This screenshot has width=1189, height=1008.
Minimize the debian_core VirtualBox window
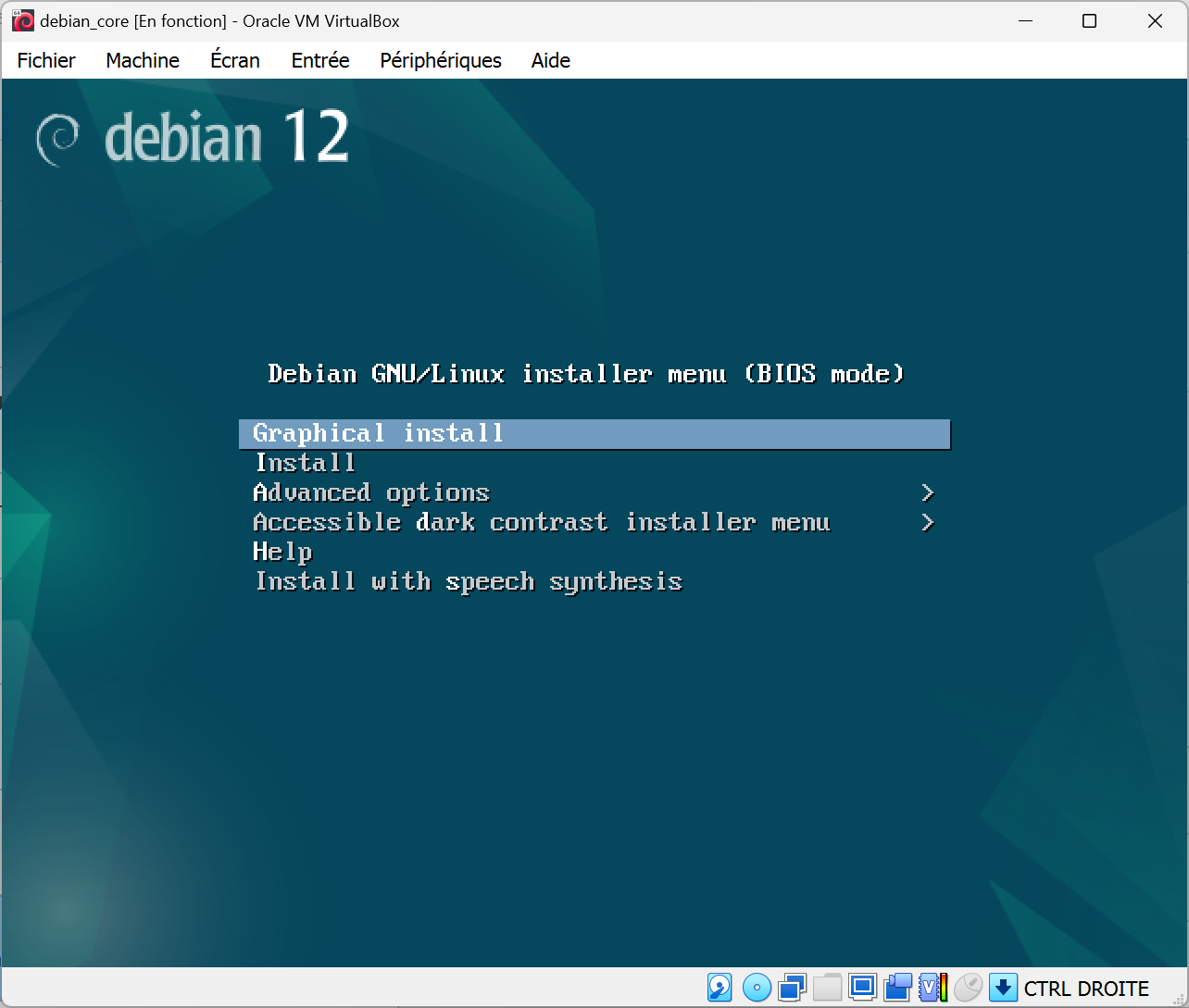[x=1025, y=20]
